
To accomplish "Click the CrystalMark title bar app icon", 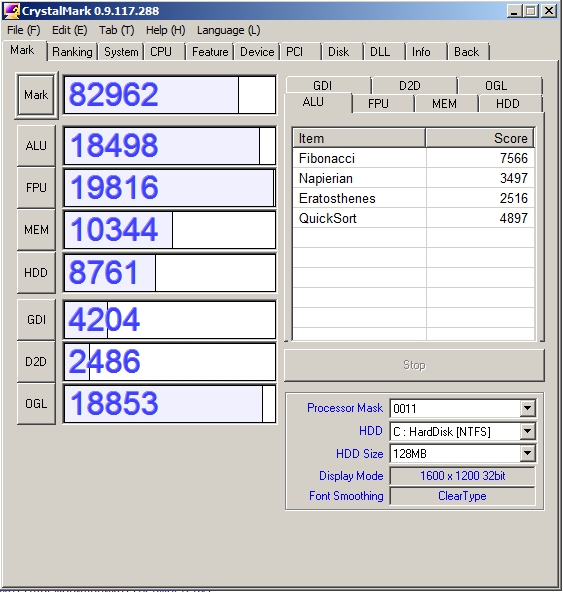I will [x=11, y=11].
